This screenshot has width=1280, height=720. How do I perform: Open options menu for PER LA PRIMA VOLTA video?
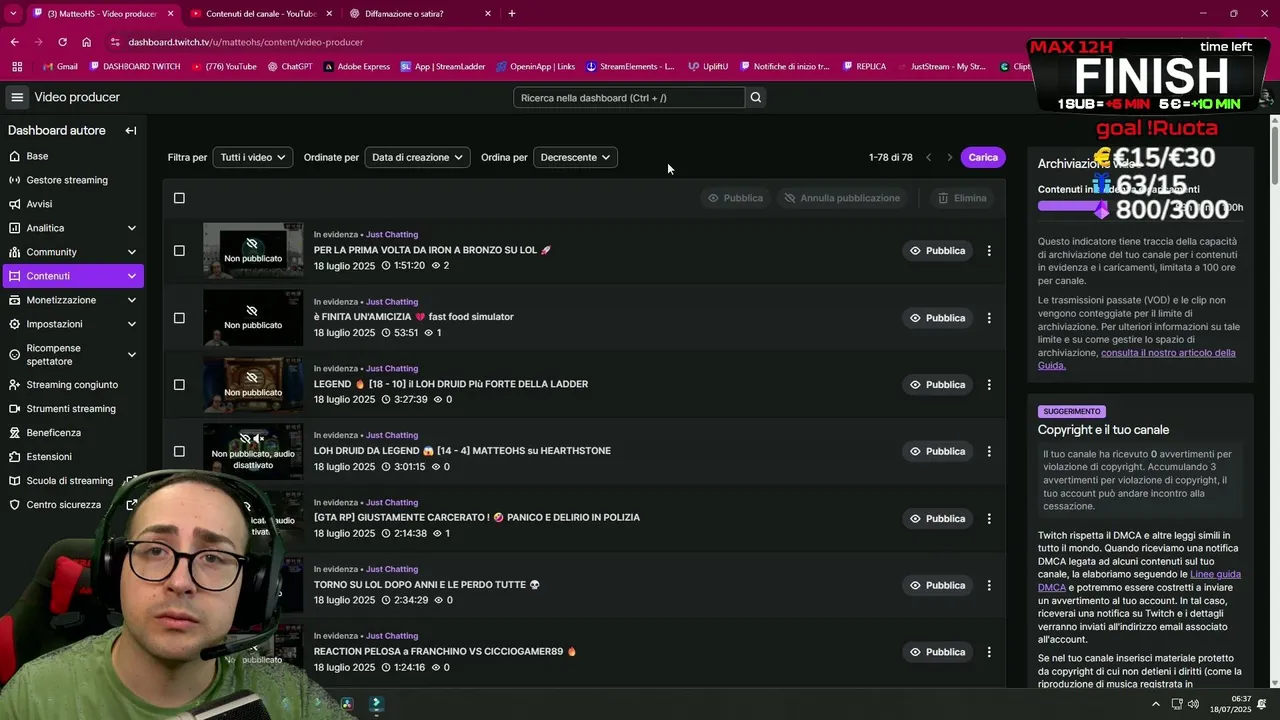[x=989, y=251]
